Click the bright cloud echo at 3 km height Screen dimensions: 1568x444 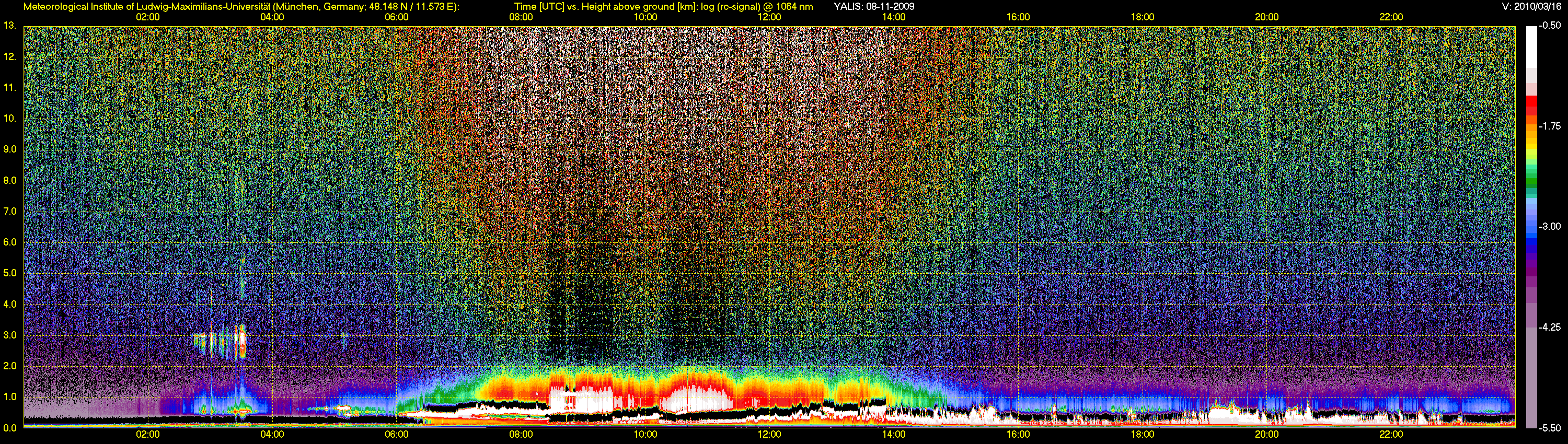[243, 343]
